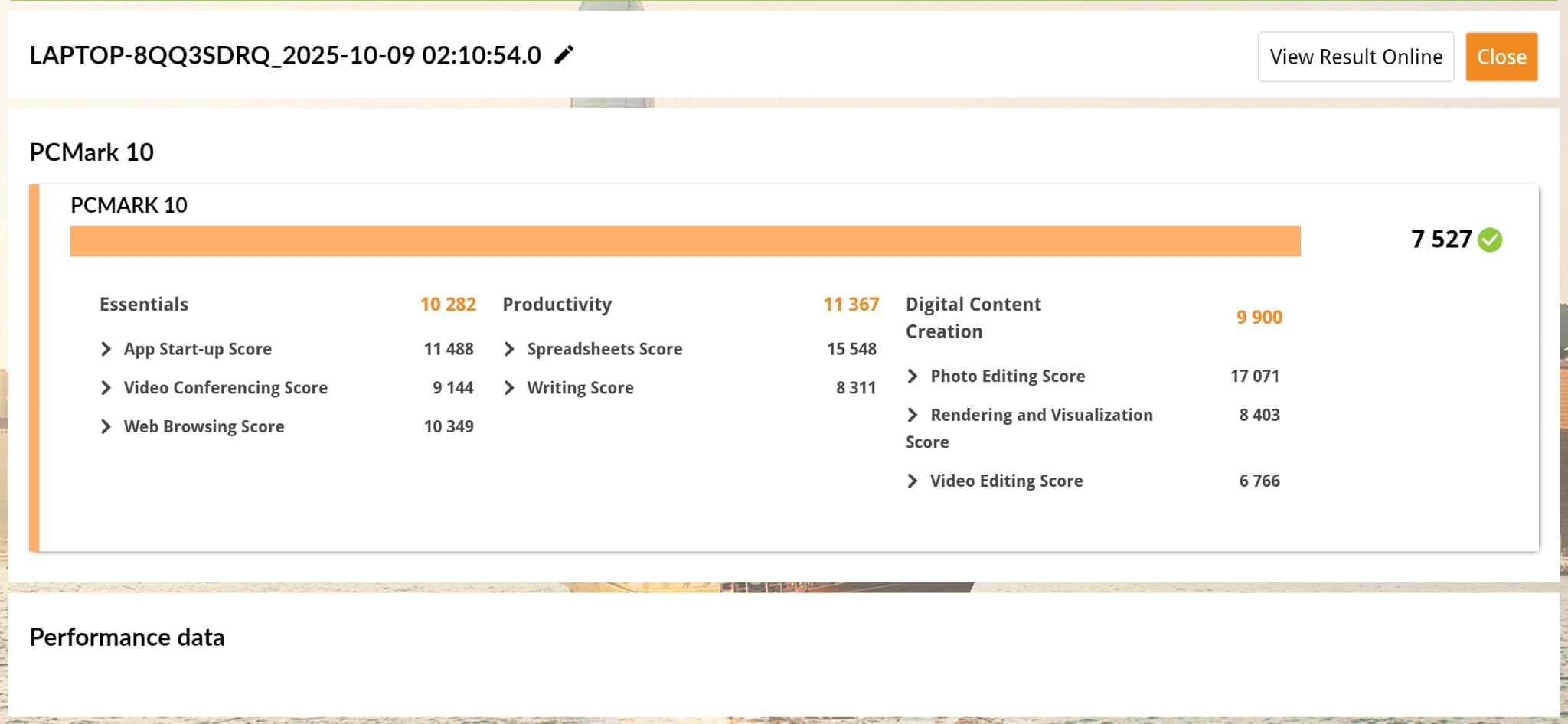Expand Writing Score details
1568x724 pixels.
509,388
